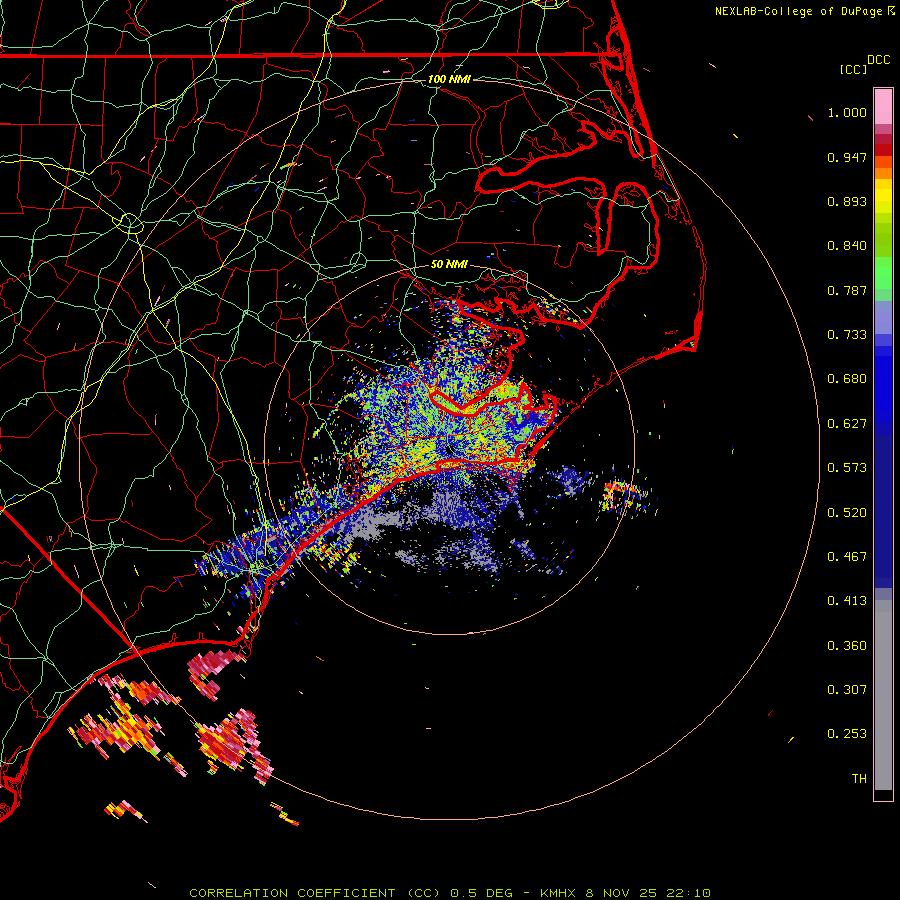Click the 0.413 scale value
This screenshot has width=900, height=900.
[x=847, y=601]
